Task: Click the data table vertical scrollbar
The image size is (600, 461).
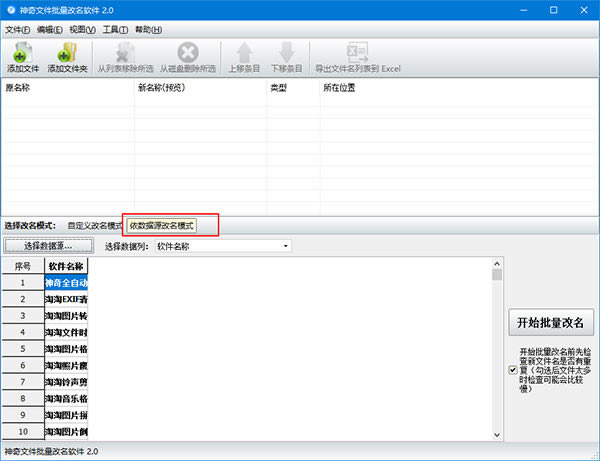Action: [497, 350]
